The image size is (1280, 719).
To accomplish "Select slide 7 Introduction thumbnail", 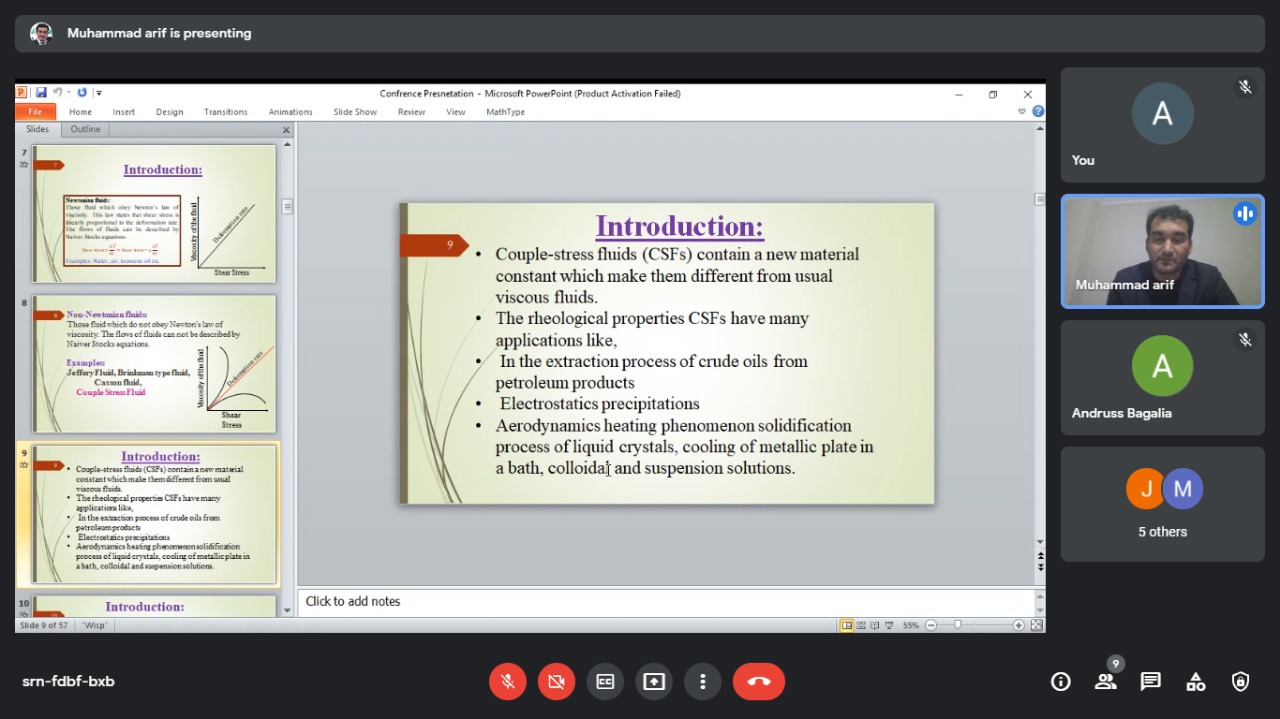I will (x=154, y=214).
